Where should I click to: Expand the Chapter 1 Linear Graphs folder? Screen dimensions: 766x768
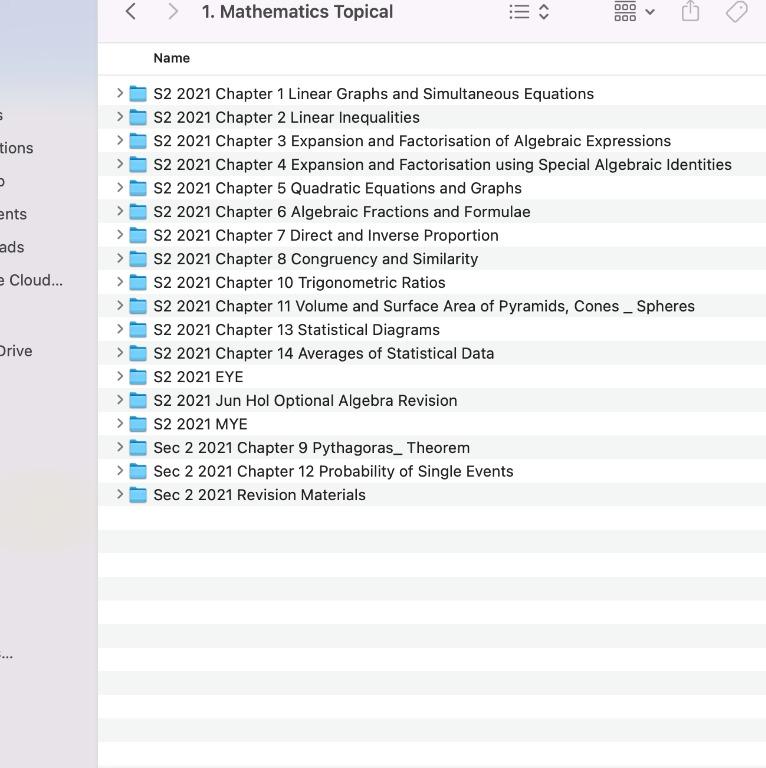pyautogui.click(x=120, y=93)
